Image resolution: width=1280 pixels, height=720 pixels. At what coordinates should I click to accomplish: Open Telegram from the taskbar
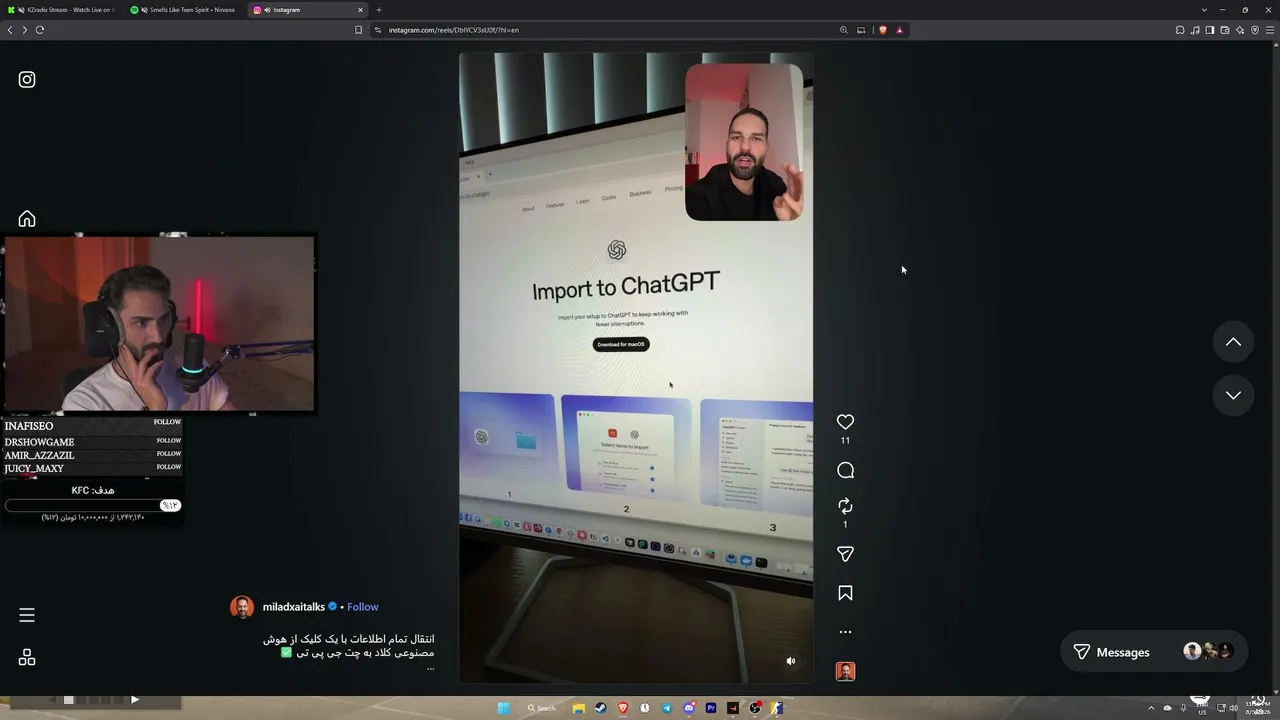(x=667, y=708)
